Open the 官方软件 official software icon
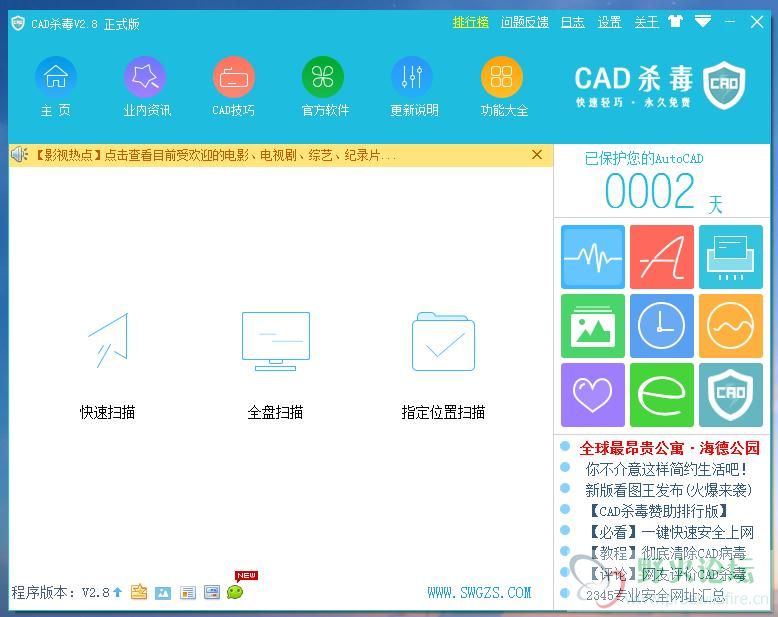Viewport: 778px width, 617px height. [323, 77]
